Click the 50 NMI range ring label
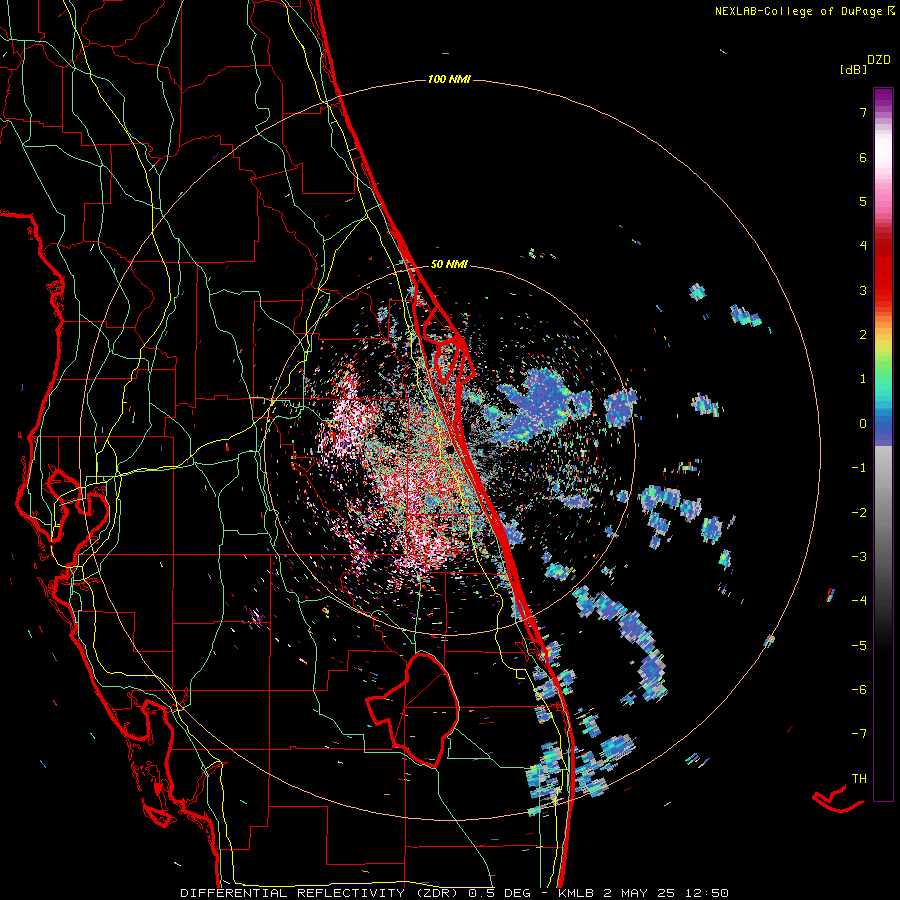 (449, 264)
